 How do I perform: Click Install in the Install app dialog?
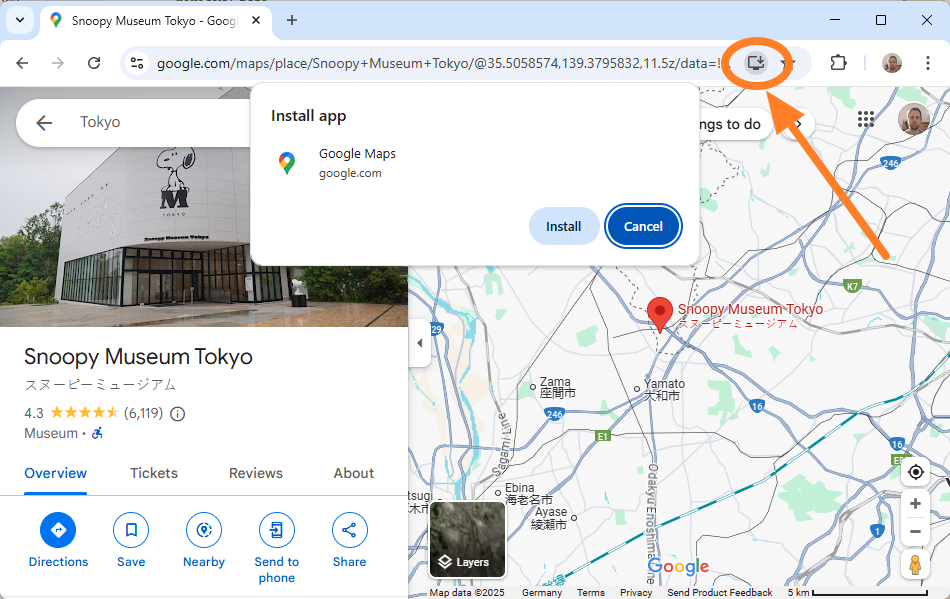pos(563,227)
